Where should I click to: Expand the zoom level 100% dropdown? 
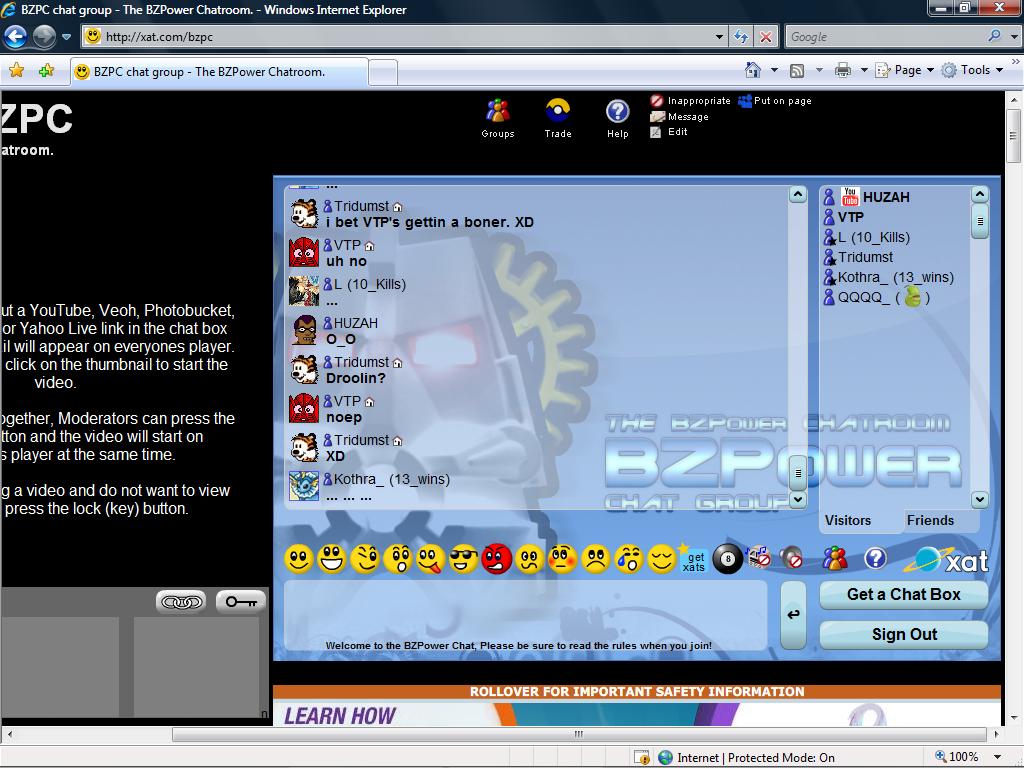point(997,758)
